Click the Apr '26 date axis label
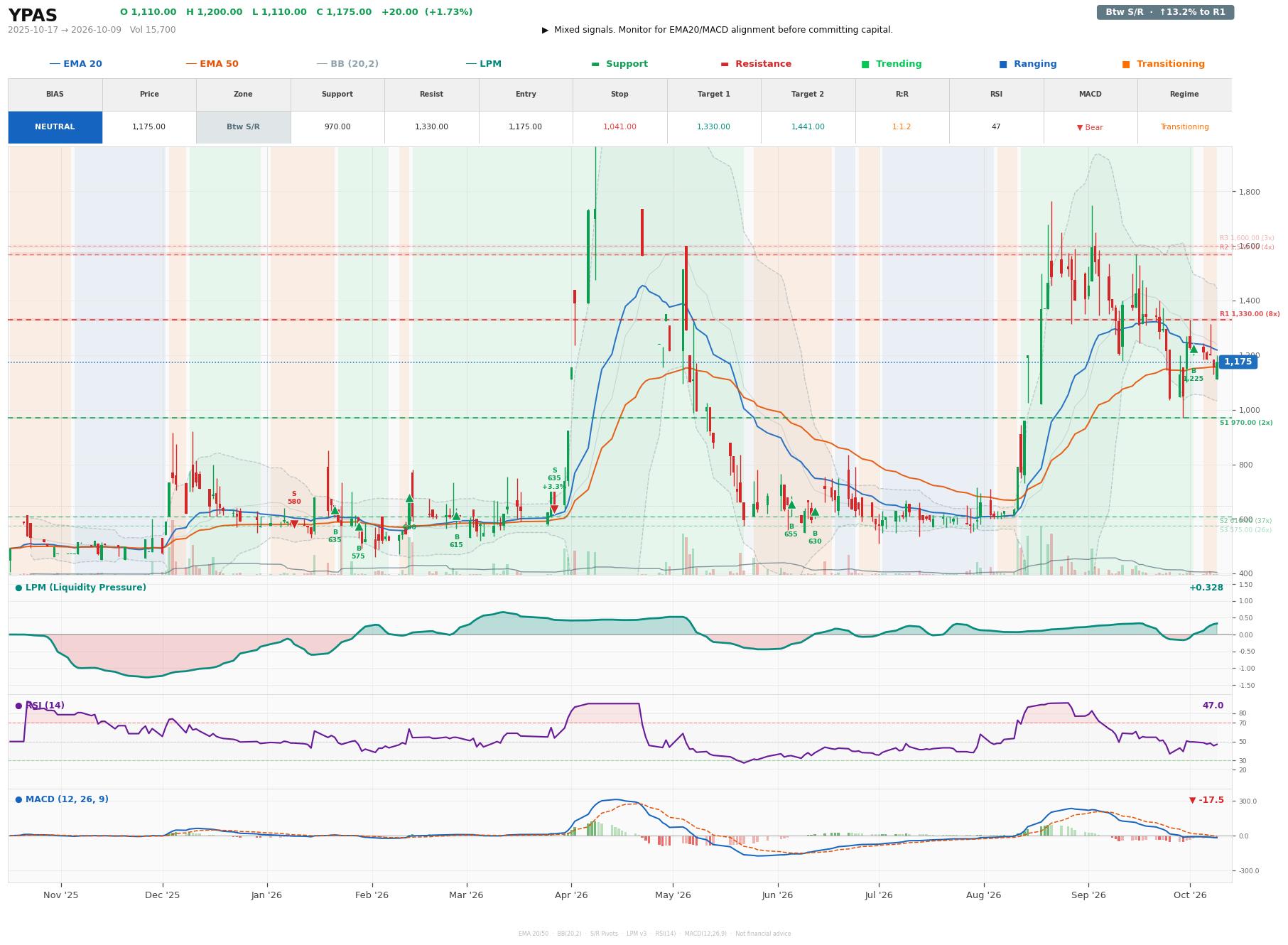The height and width of the screenshot is (945, 1288). point(571,895)
